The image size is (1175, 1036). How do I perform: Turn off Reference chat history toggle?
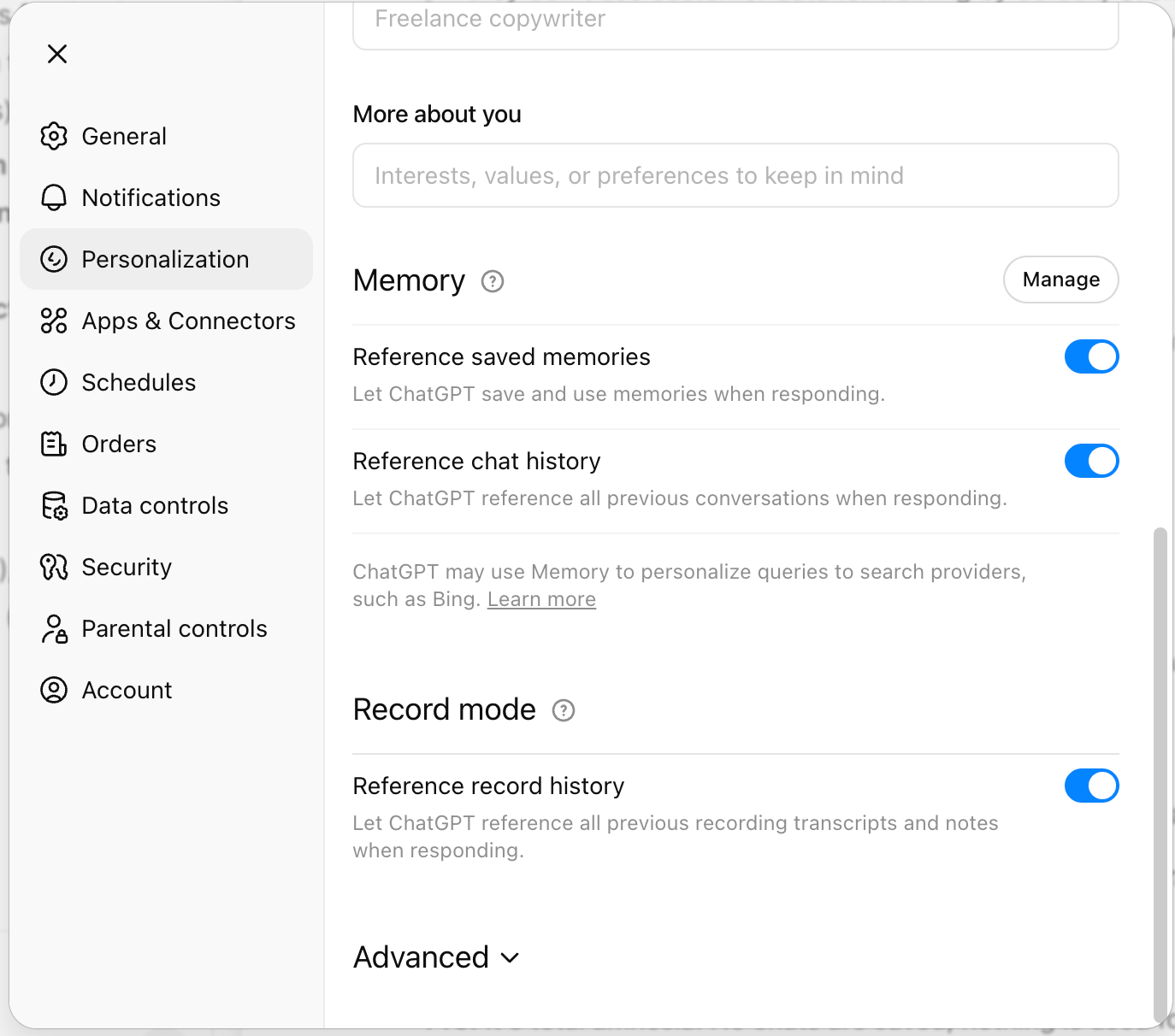pyautogui.click(x=1091, y=462)
